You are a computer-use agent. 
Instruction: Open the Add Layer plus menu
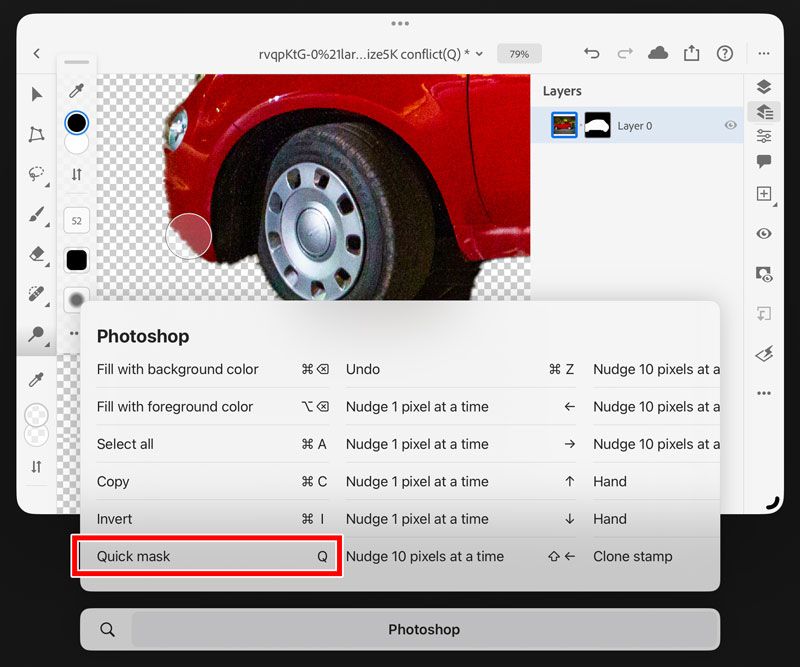764,194
